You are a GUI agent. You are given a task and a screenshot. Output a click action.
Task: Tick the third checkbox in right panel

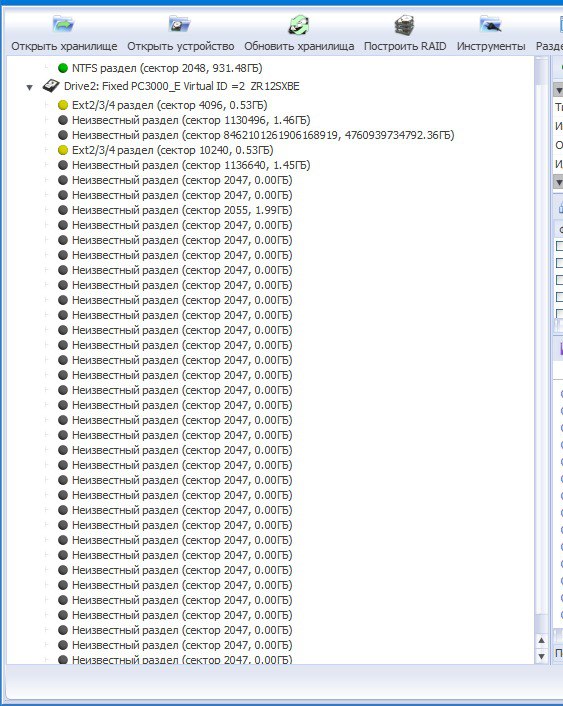click(x=560, y=280)
